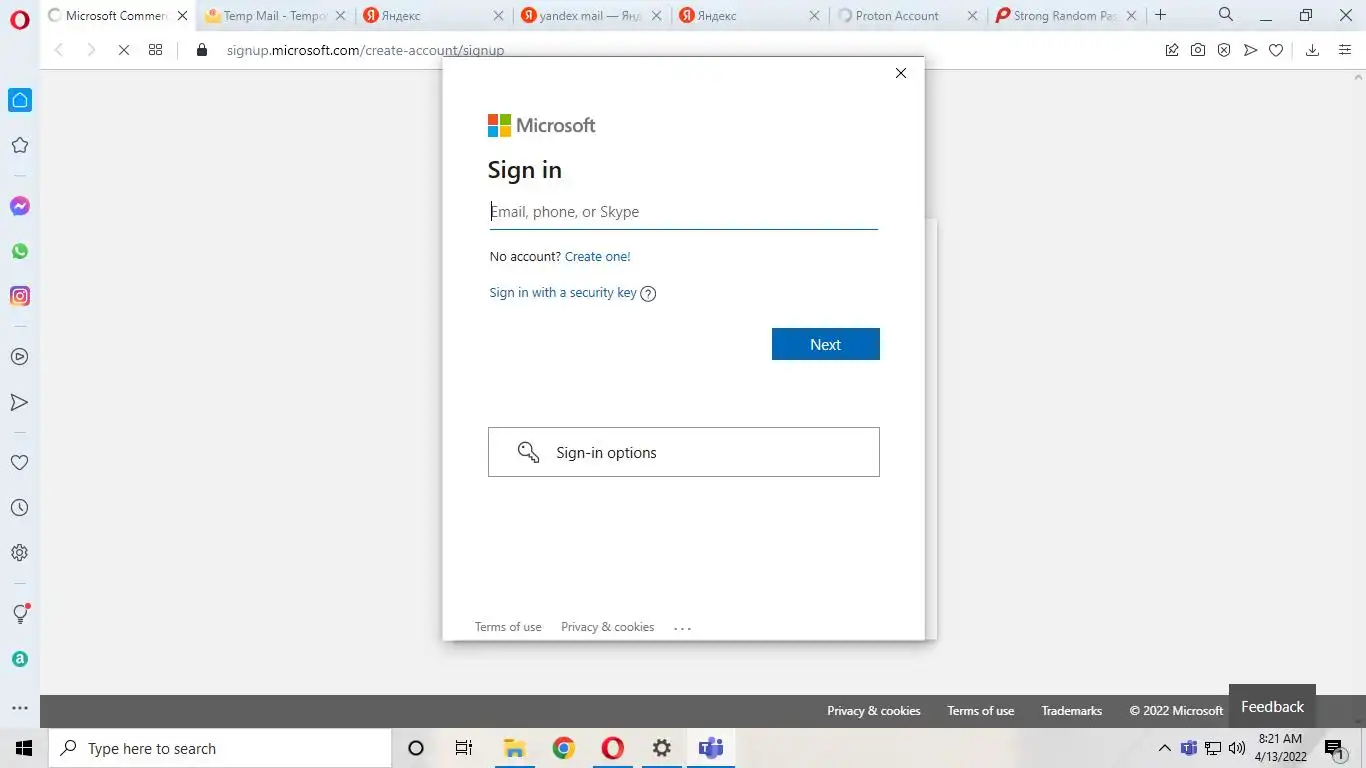Open Bookmarks star in the sidebar
The width and height of the screenshot is (1366, 768).
coord(20,145)
